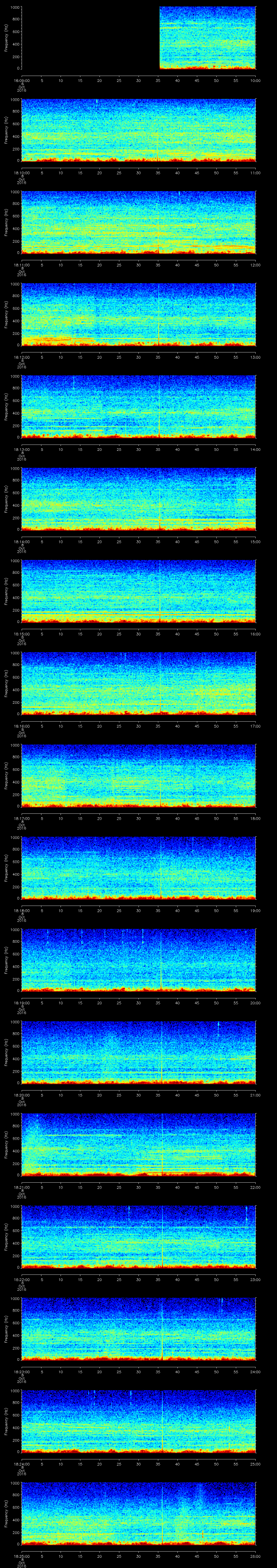
Task: Click the 18:09:00 start time label
Action: tap(22, 80)
